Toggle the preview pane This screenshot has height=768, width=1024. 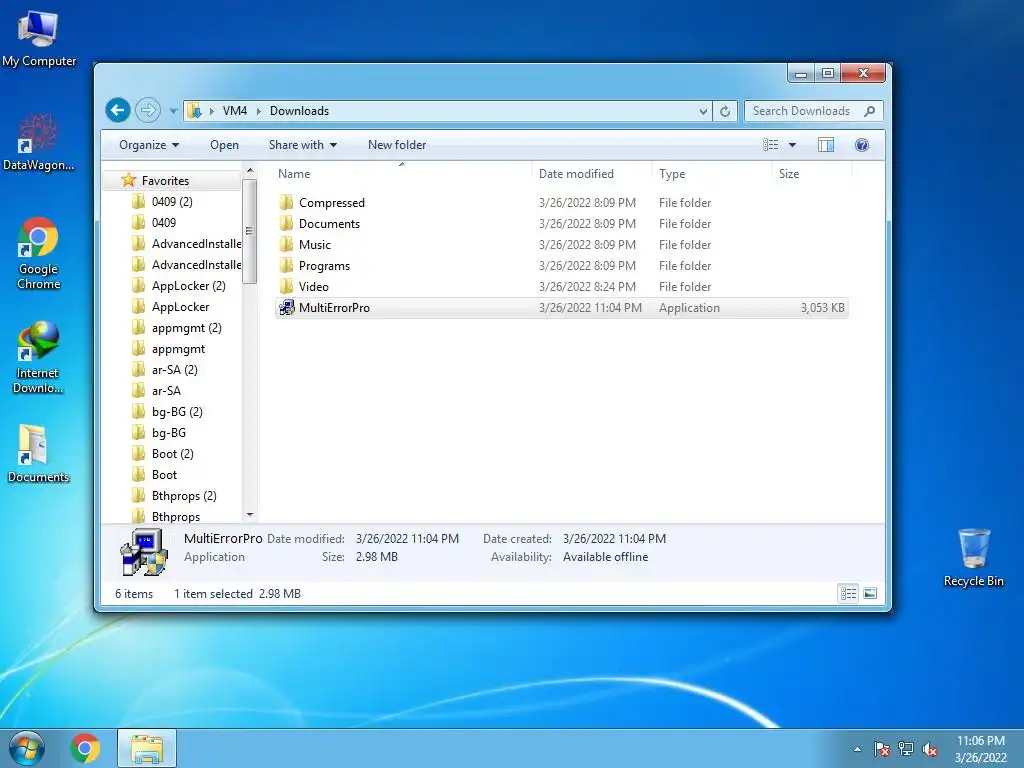826,145
